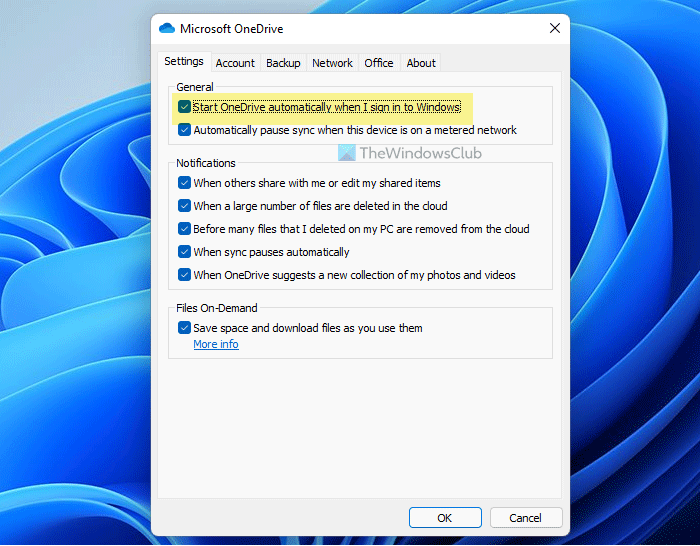The height and width of the screenshot is (546, 700).
Task: Open the More info link
Action: [x=216, y=344]
